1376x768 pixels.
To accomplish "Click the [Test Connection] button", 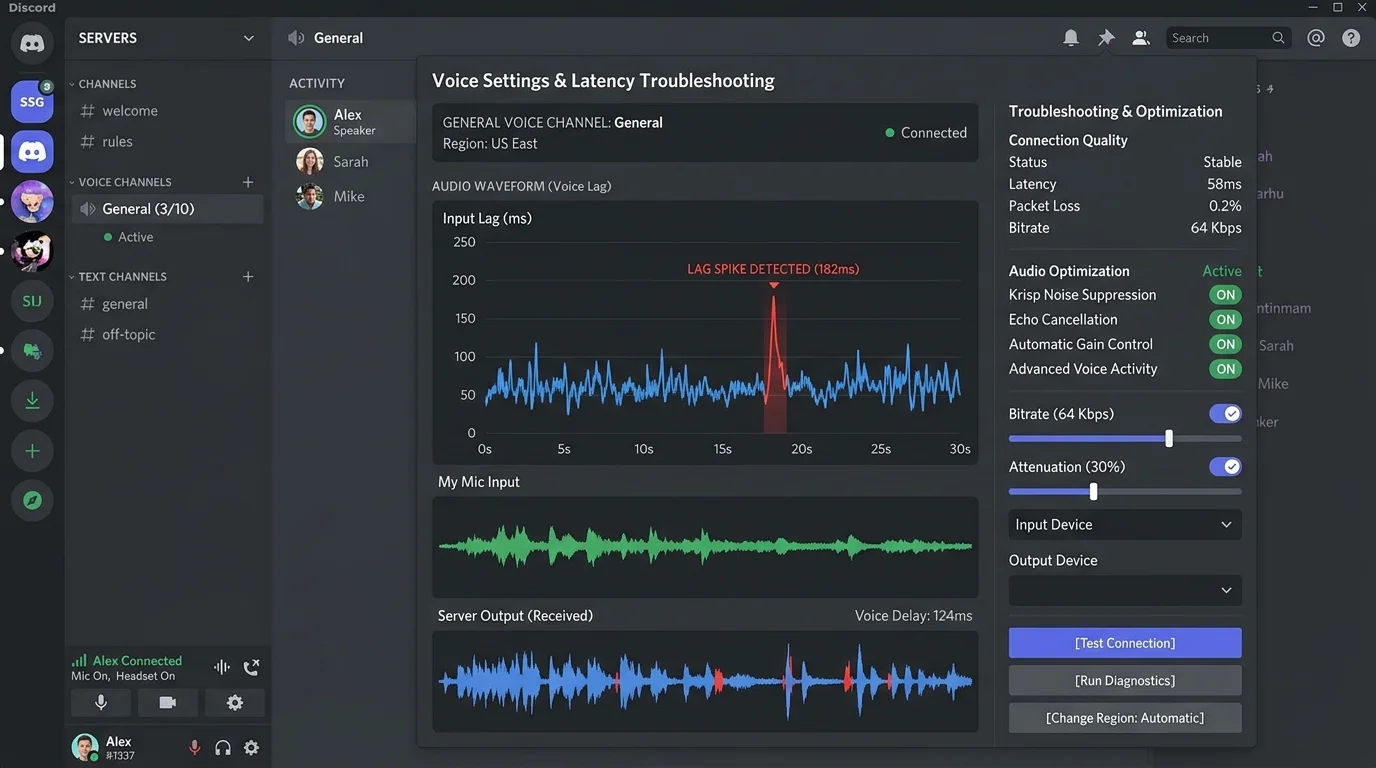I will coord(1125,643).
